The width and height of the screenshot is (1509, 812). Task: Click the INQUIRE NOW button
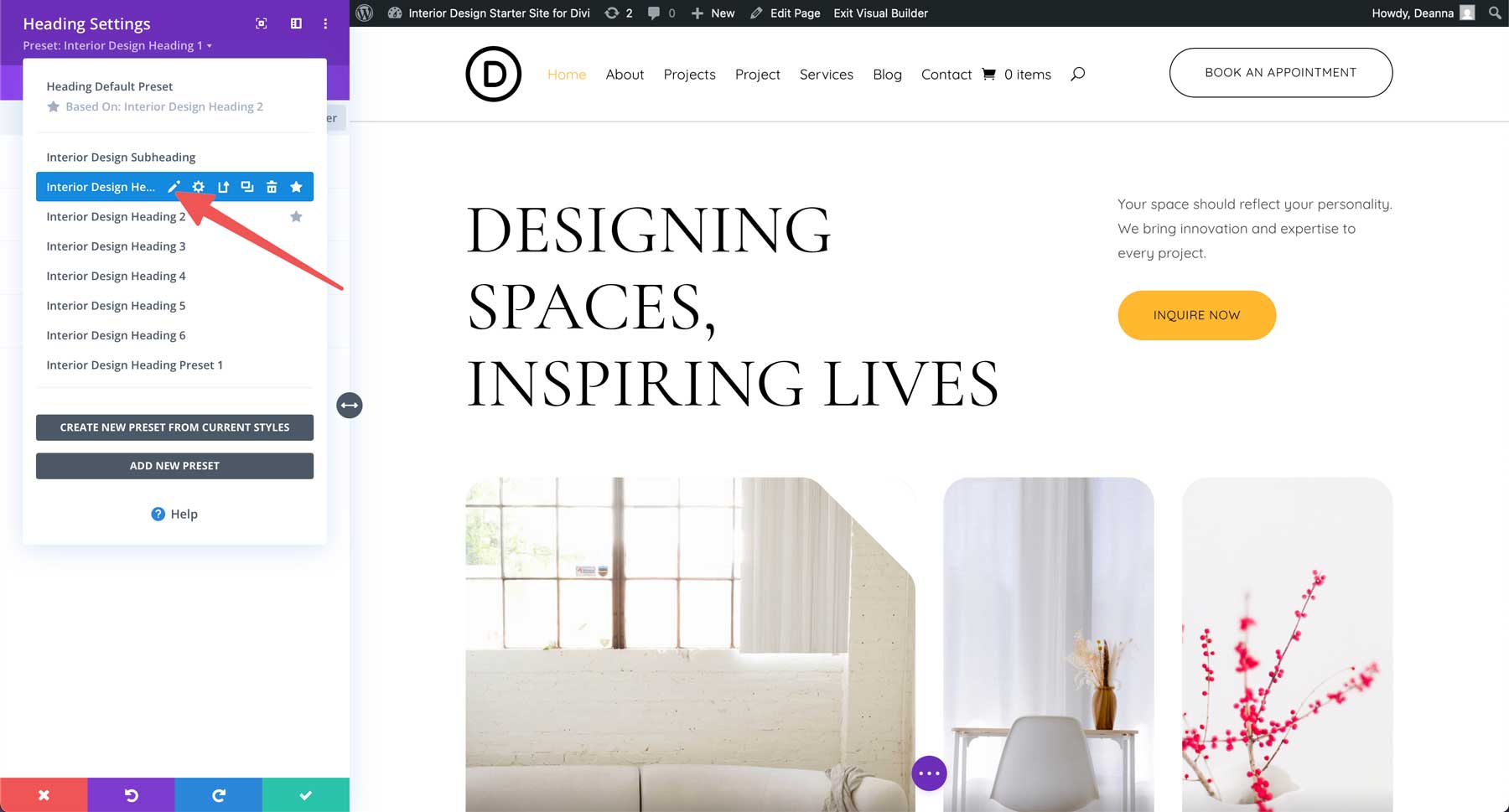click(1196, 315)
